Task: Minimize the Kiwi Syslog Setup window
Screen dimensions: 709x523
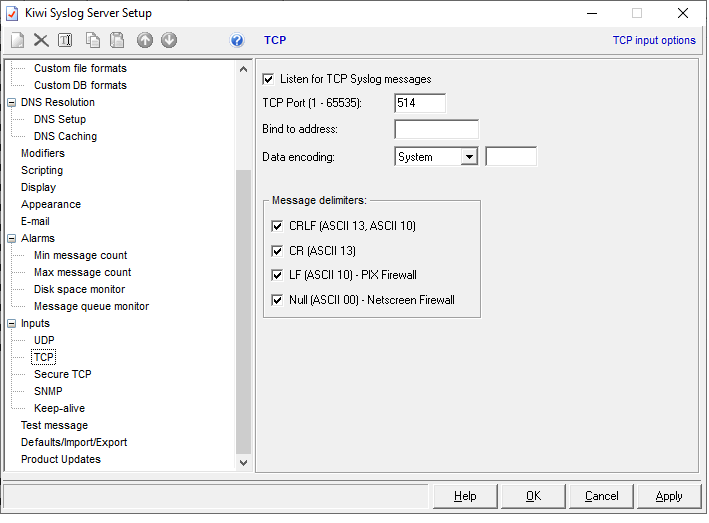Action: [592, 13]
